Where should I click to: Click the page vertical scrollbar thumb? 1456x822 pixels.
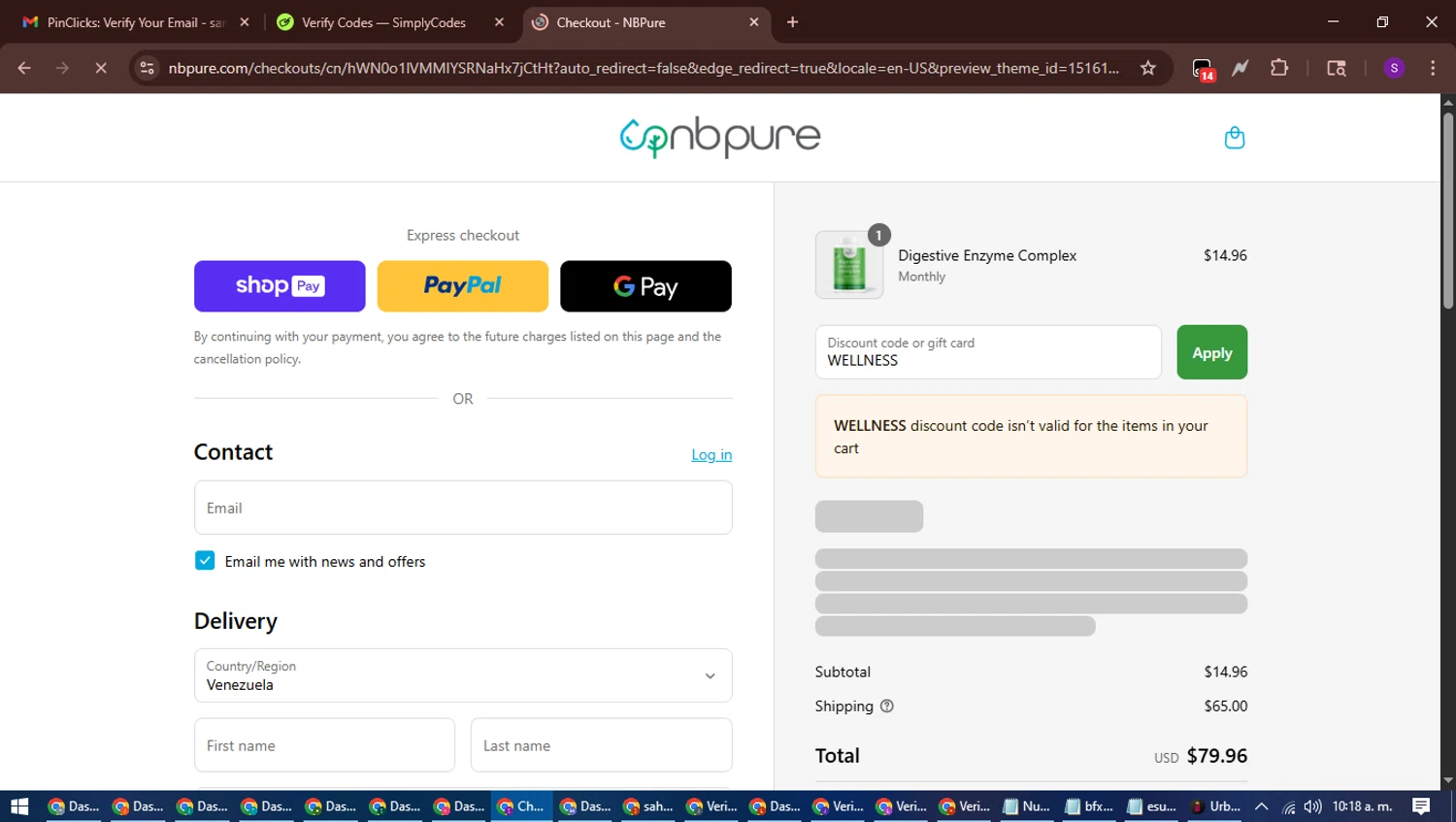[1447, 211]
